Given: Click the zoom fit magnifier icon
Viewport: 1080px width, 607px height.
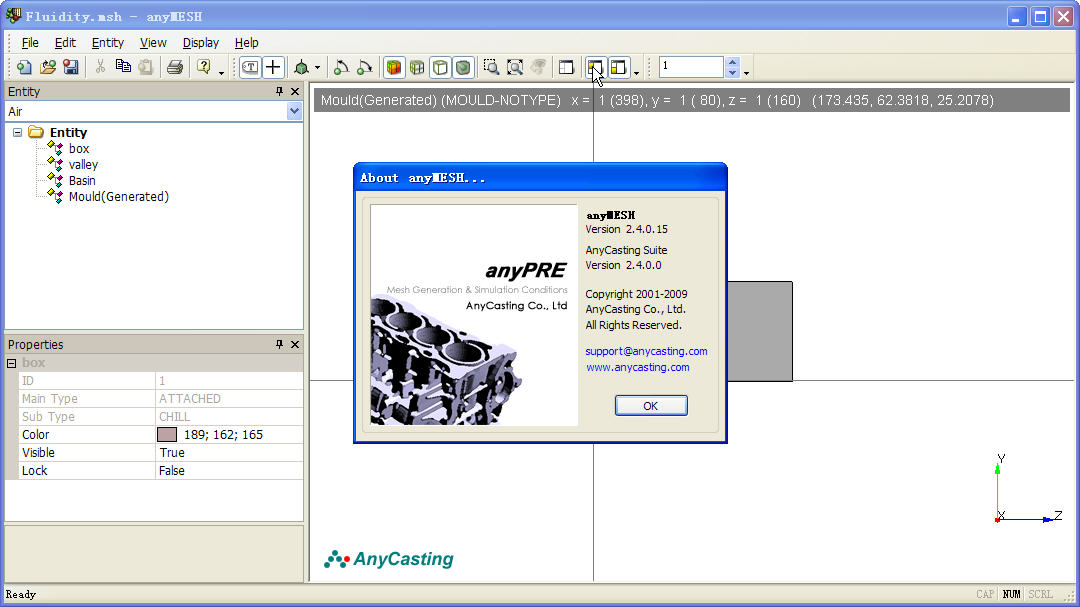Looking at the screenshot, I should (515, 67).
